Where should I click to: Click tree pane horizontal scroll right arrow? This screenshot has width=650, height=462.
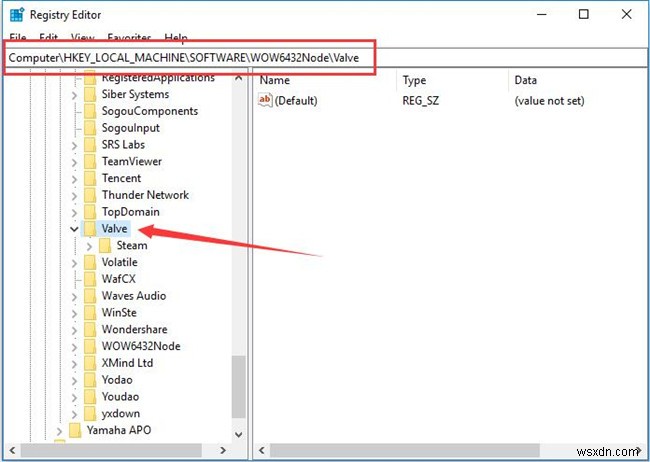click(x=223, y=450)
